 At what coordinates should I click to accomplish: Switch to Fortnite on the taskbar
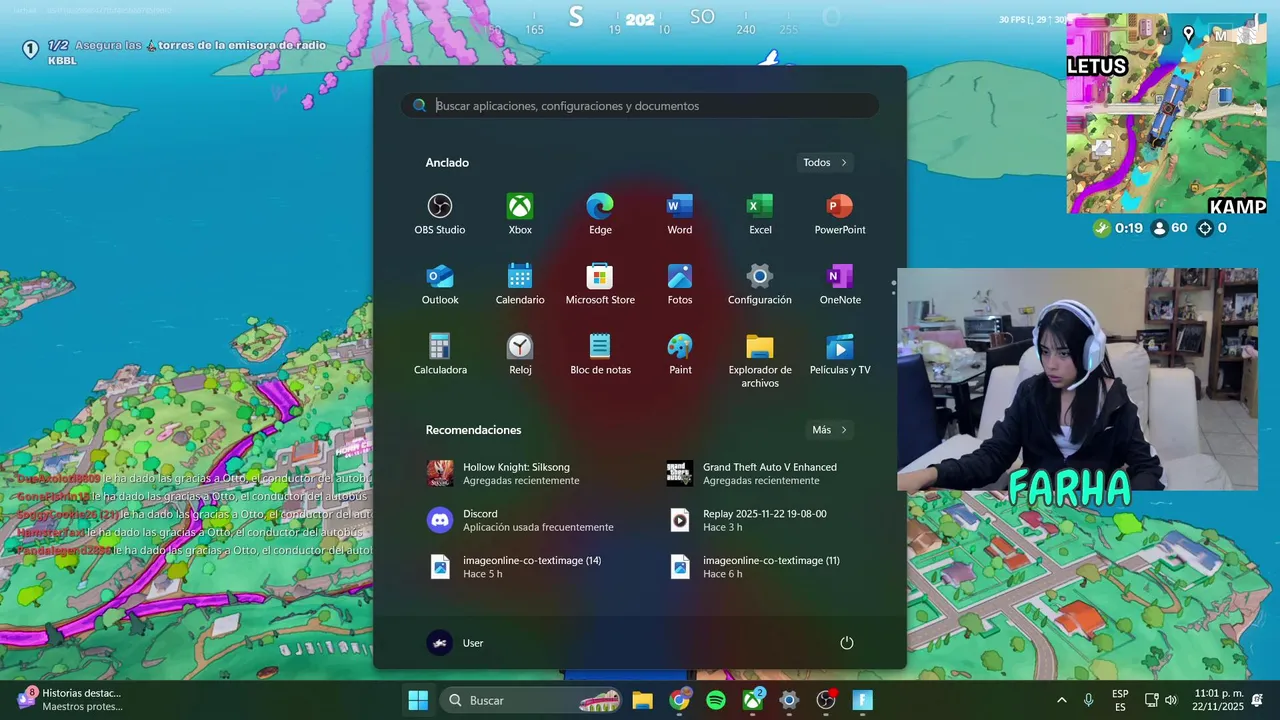863,700
